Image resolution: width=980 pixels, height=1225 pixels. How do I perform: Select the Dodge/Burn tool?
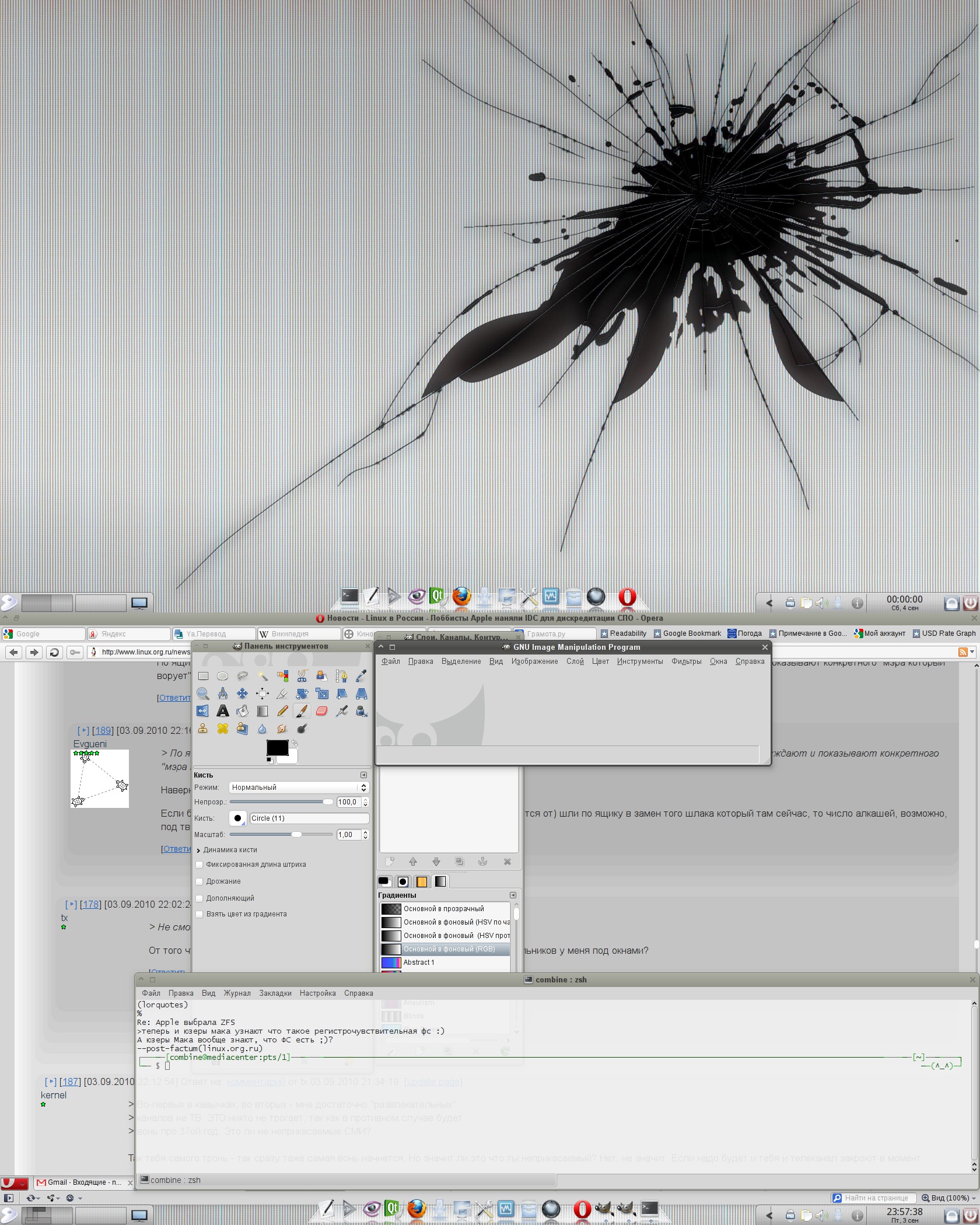point(302,729)
